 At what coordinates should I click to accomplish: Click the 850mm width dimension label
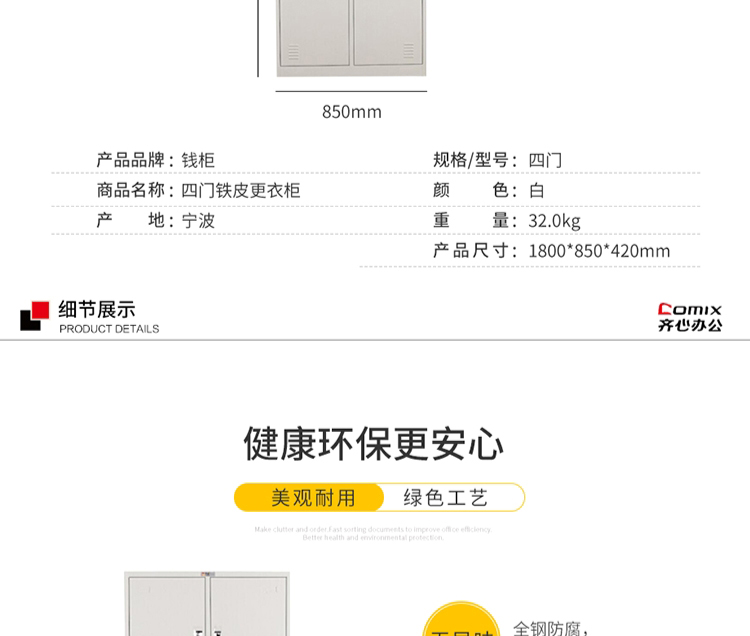pos(351,112)
